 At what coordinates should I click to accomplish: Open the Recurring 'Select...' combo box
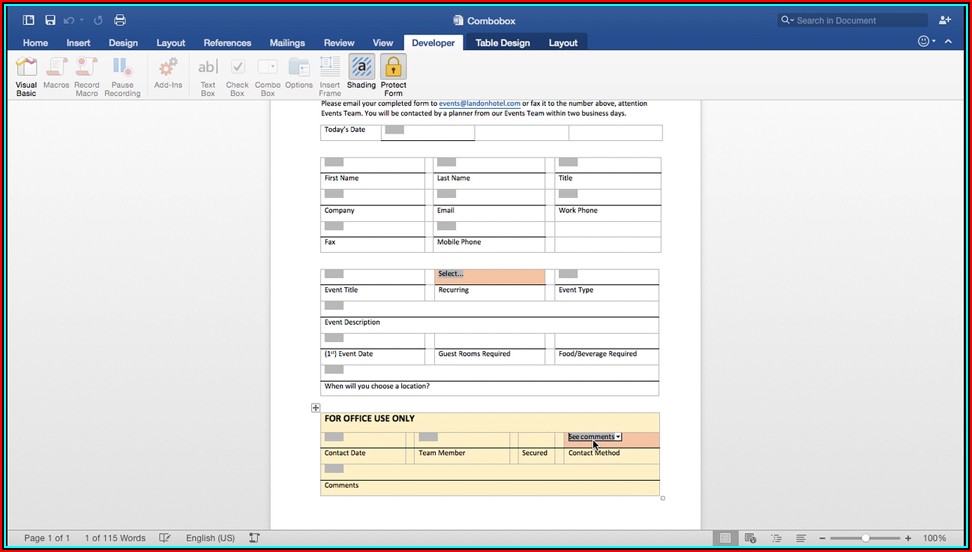[490, 274]
